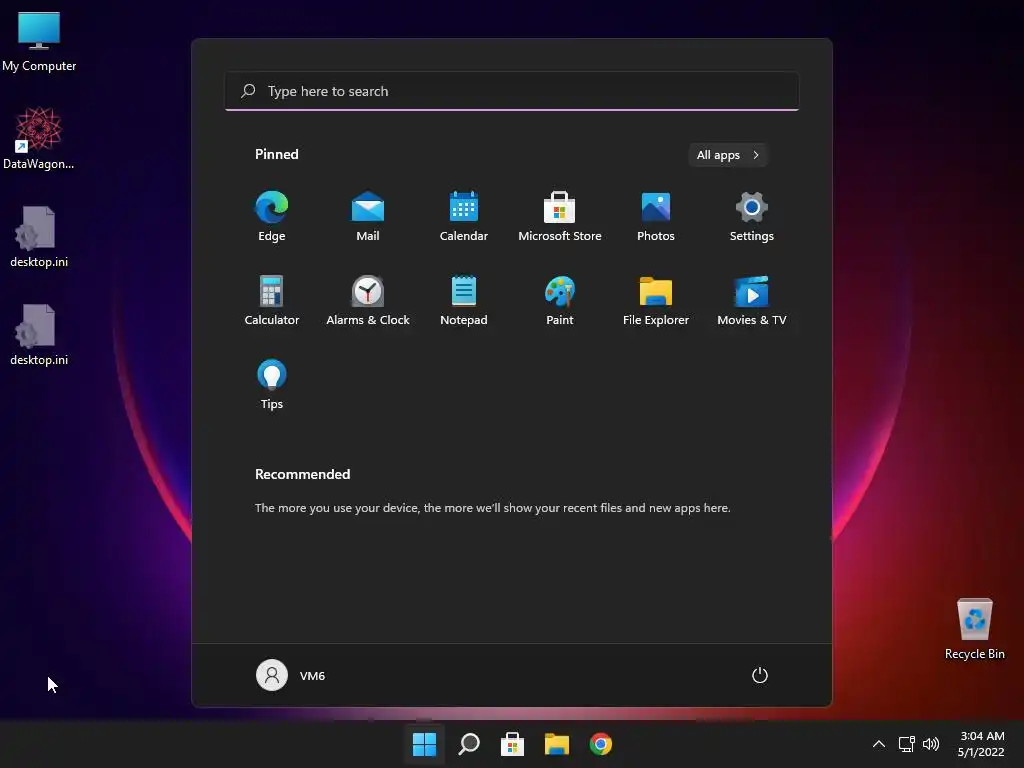Launch Google Chrome from taskbar
The height and width of the screenshot is (768, 1024).
[x=601, y=744]
